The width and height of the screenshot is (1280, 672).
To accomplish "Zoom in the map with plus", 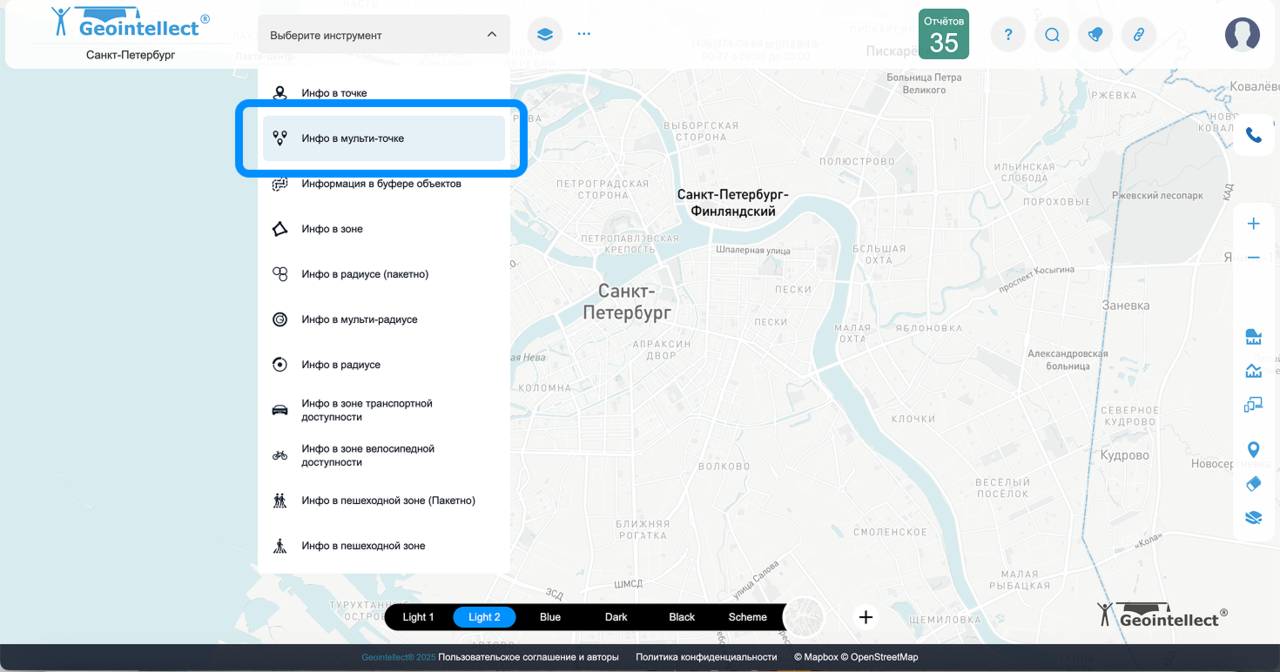I will click(x=1253, y=224).
